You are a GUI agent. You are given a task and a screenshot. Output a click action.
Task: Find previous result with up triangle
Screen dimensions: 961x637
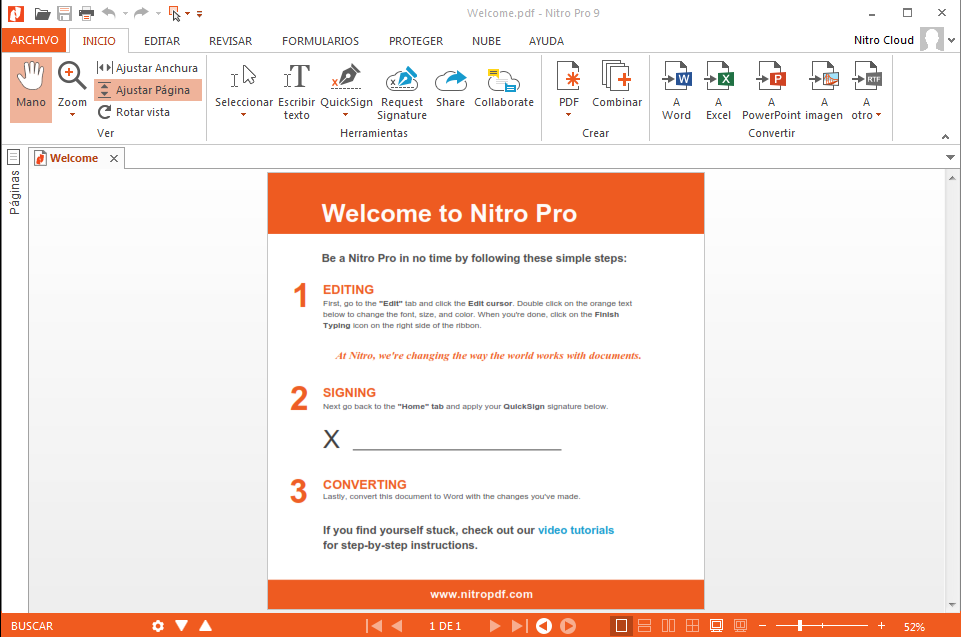(205, 625)
